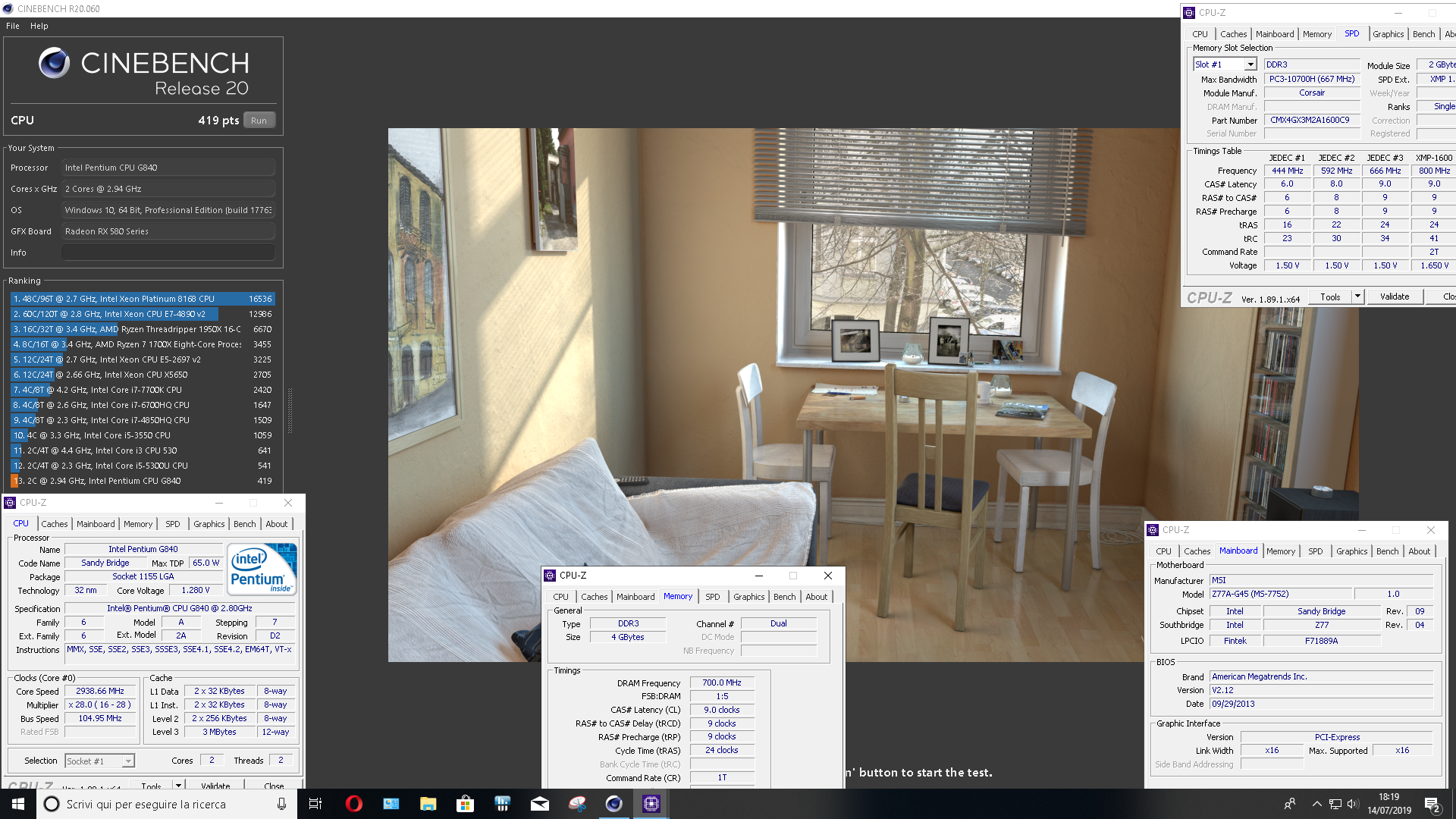Screen dimensions: 1456x819
Task: Select the Ryzen Threadripper 1950X ranking row
Action: [x=143, y=329]
